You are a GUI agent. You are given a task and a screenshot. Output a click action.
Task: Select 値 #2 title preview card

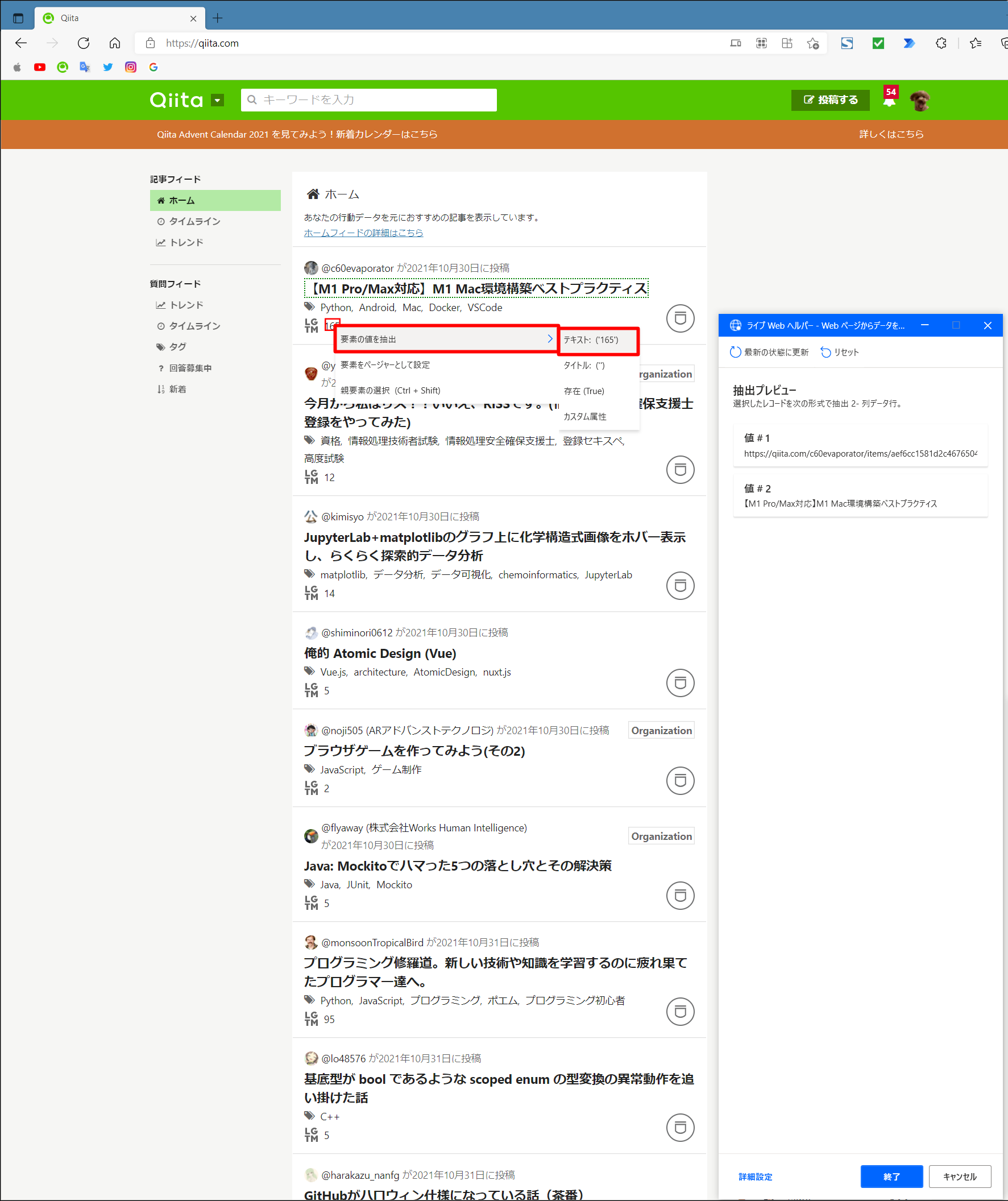coord(860,496)
